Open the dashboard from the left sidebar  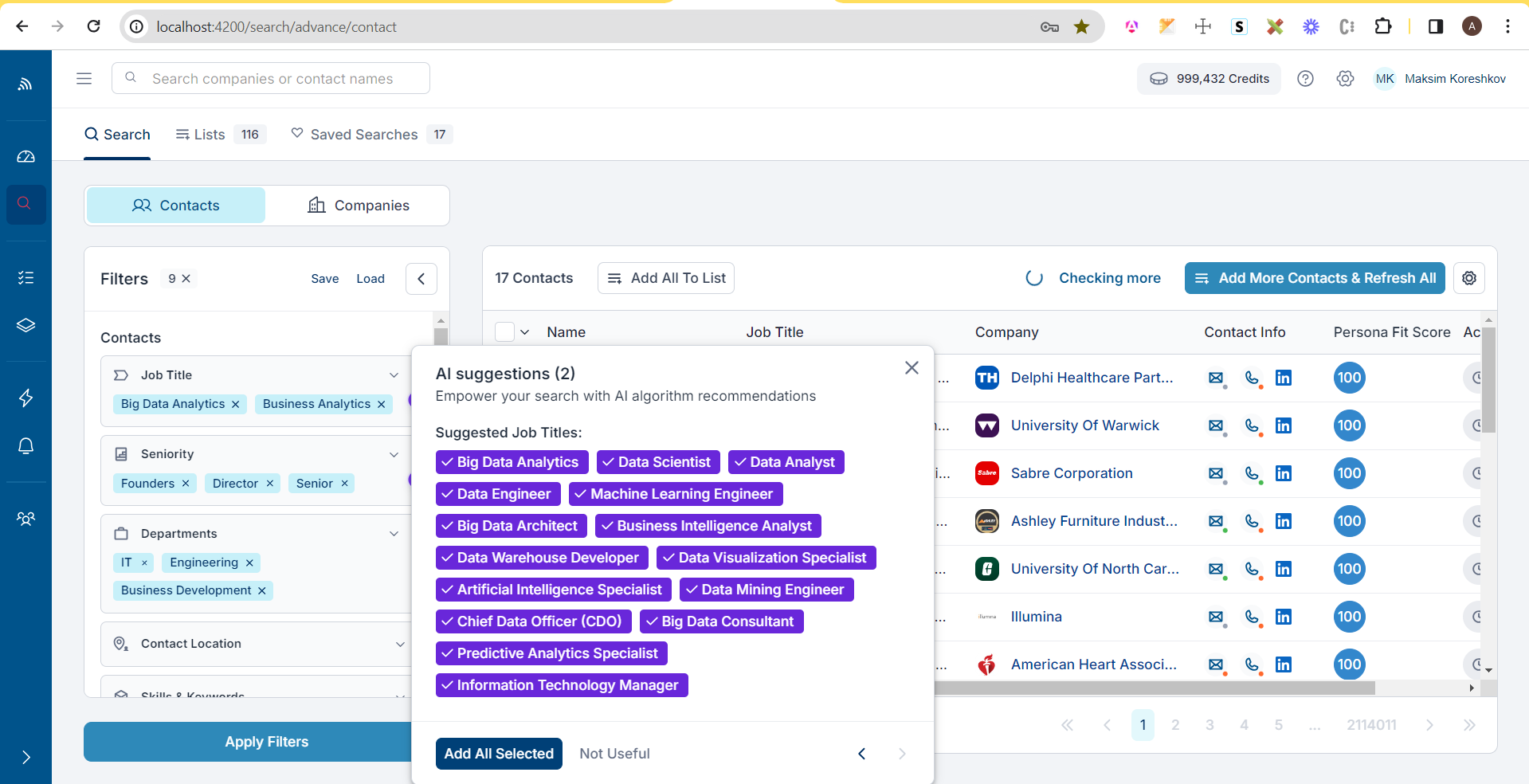[x=26, y=157]
